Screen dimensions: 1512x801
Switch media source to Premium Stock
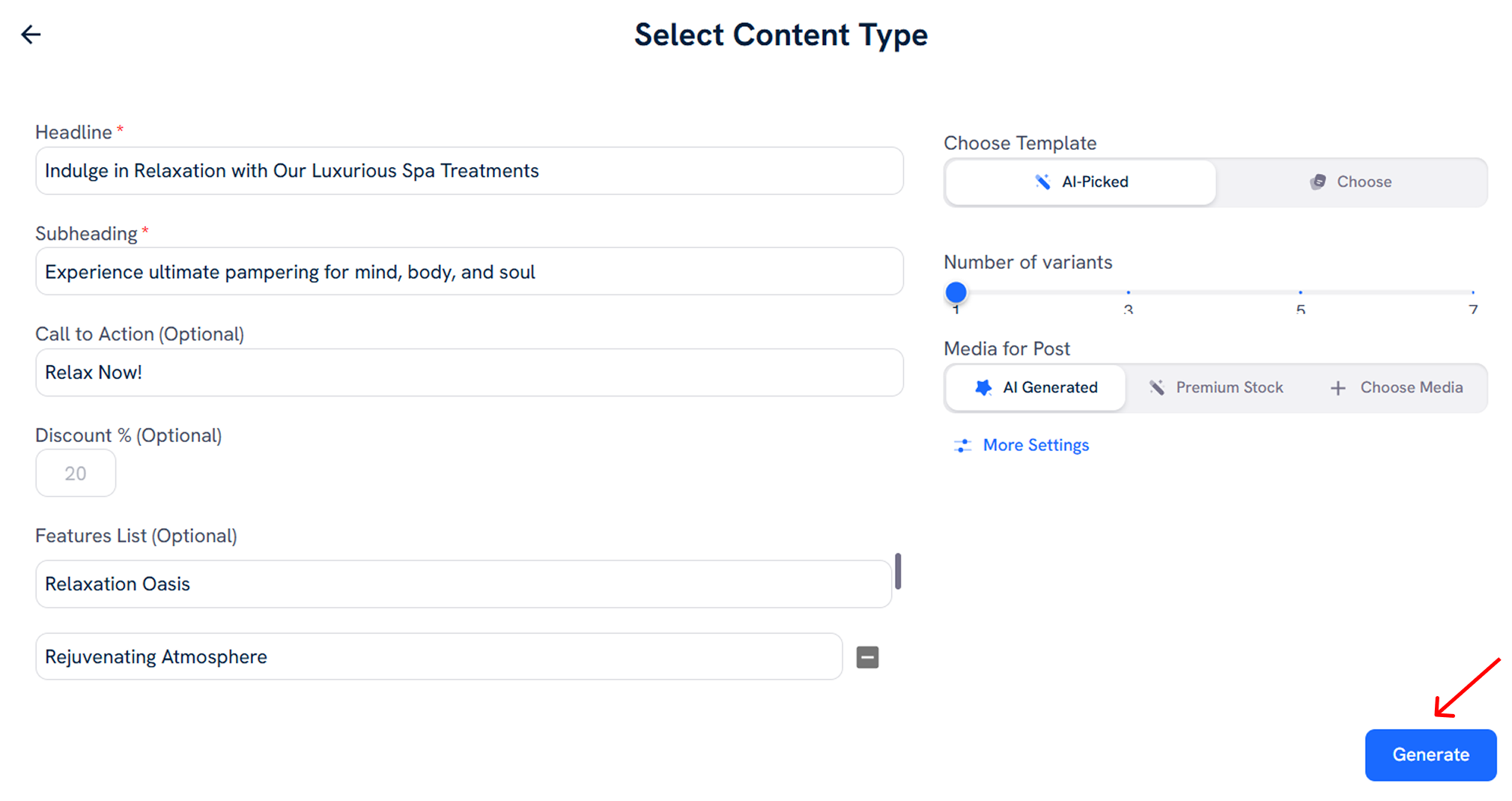[x=1215, y=387]
